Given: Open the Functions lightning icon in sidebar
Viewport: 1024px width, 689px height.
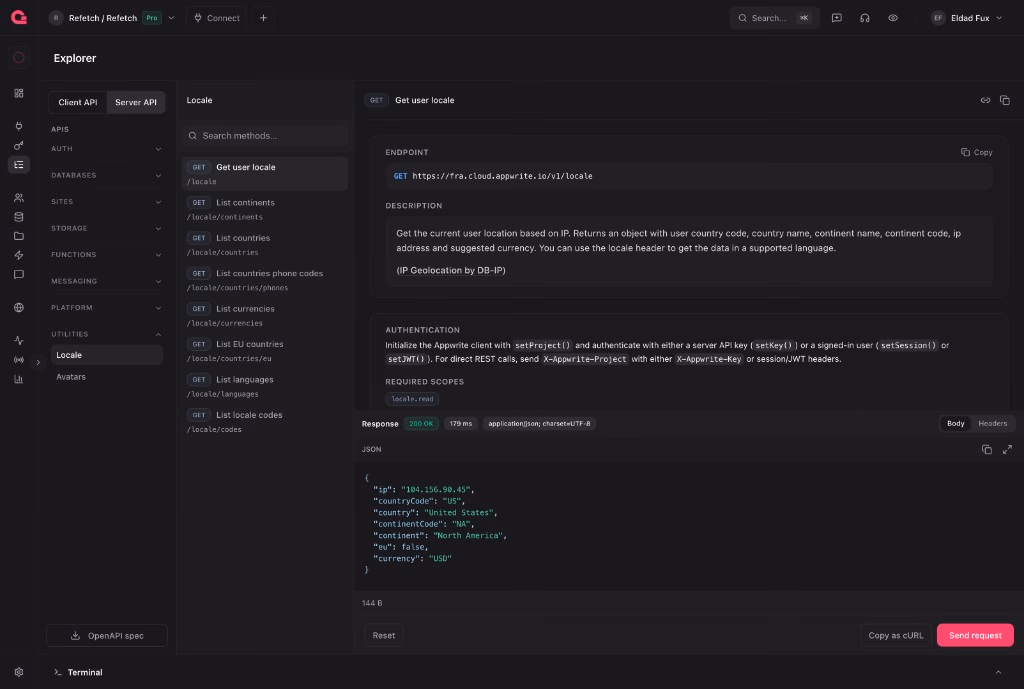Looking at the screenshot, I should [19, 255].
